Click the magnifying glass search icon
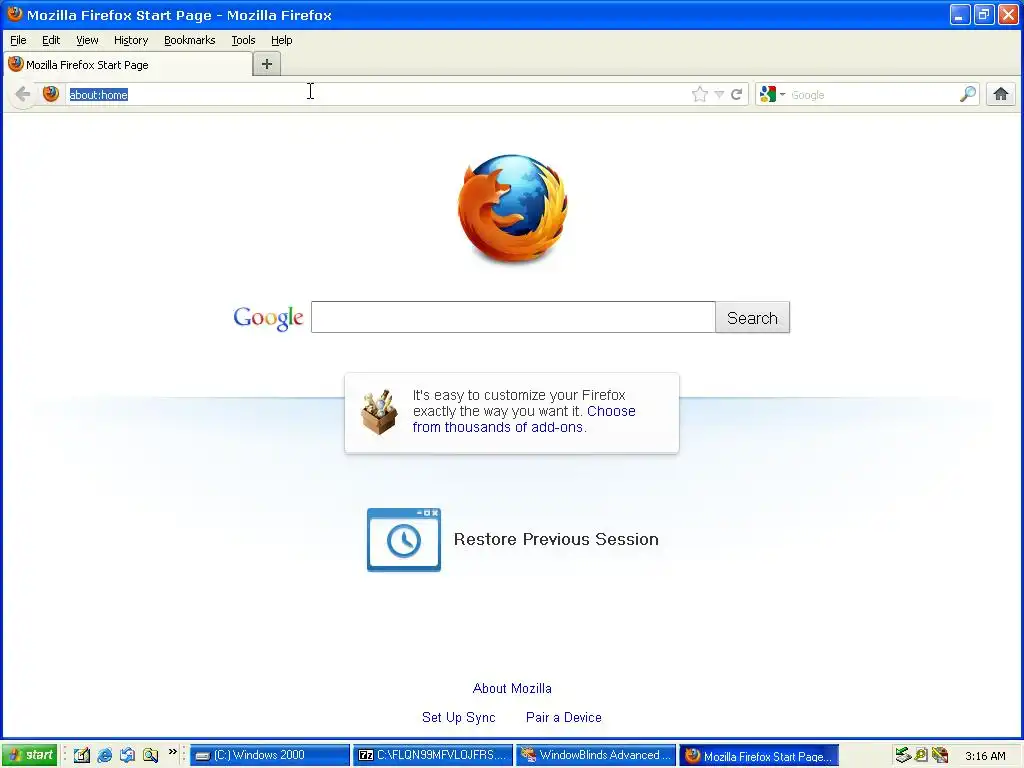The image size is (1024, 768). coord(968,95)
